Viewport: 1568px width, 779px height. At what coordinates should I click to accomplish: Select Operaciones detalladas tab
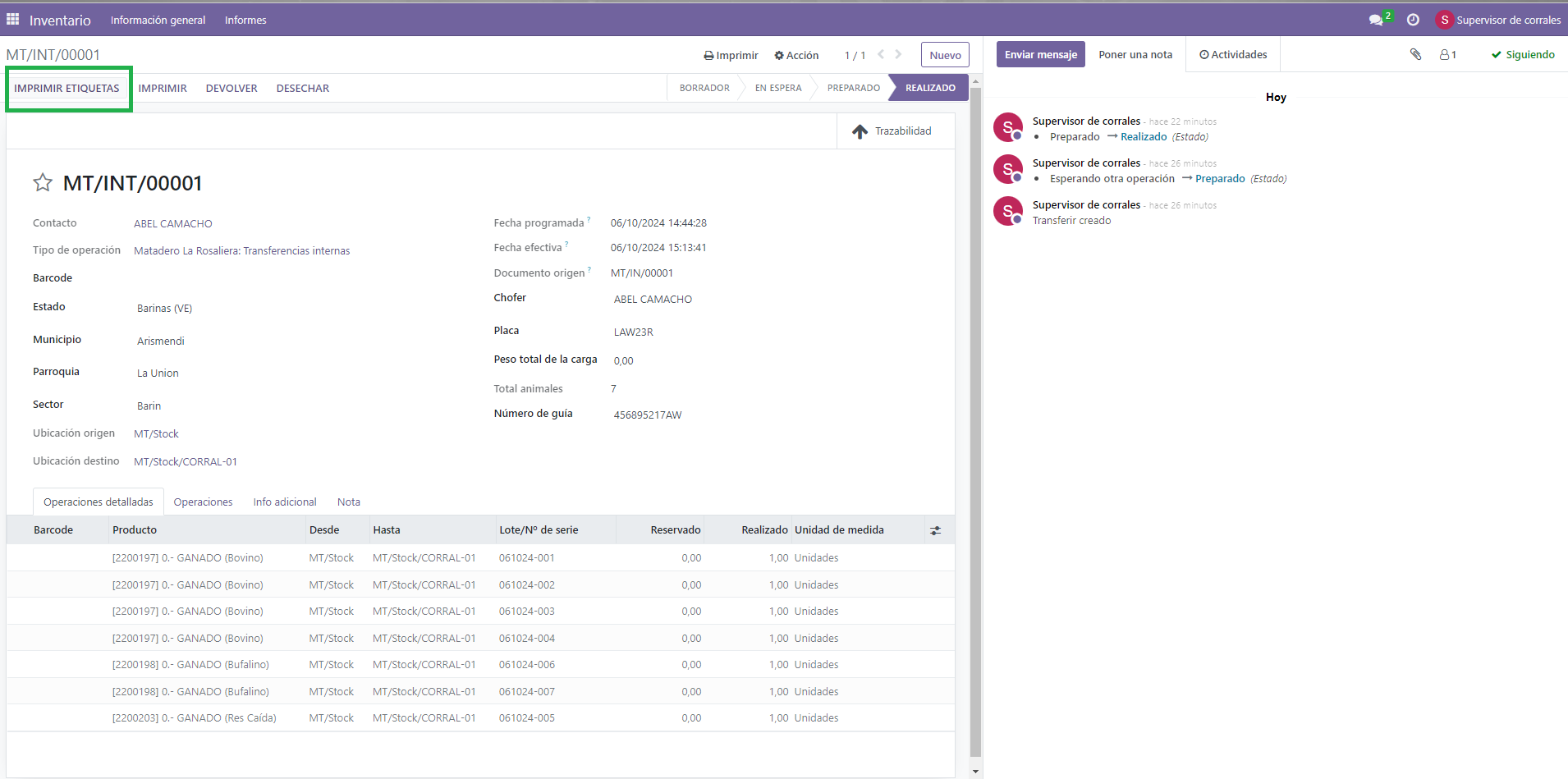coord(99,502)
